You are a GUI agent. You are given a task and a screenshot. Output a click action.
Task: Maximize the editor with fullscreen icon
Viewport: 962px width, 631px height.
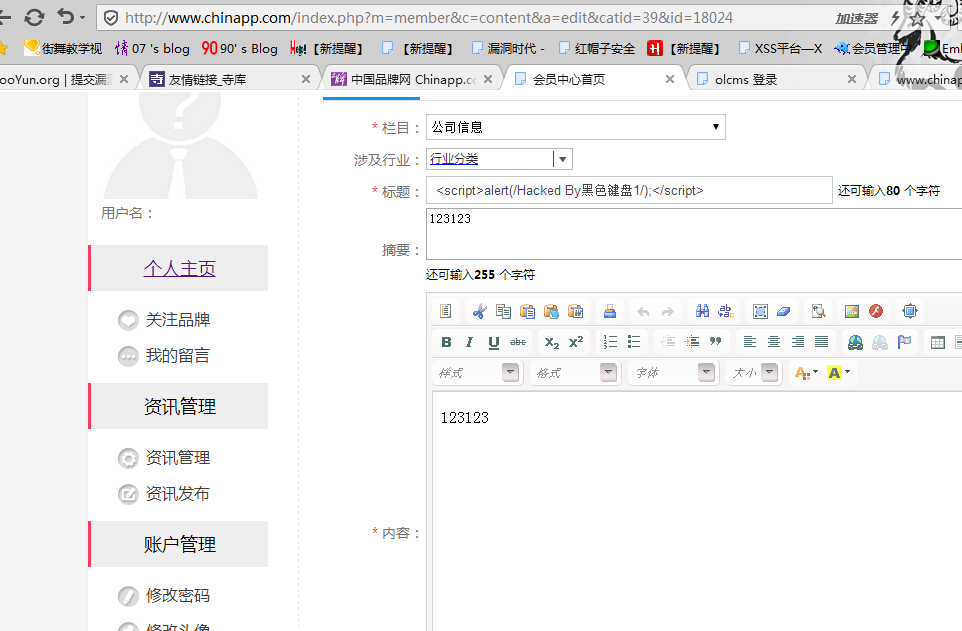(x=909, y=311)
